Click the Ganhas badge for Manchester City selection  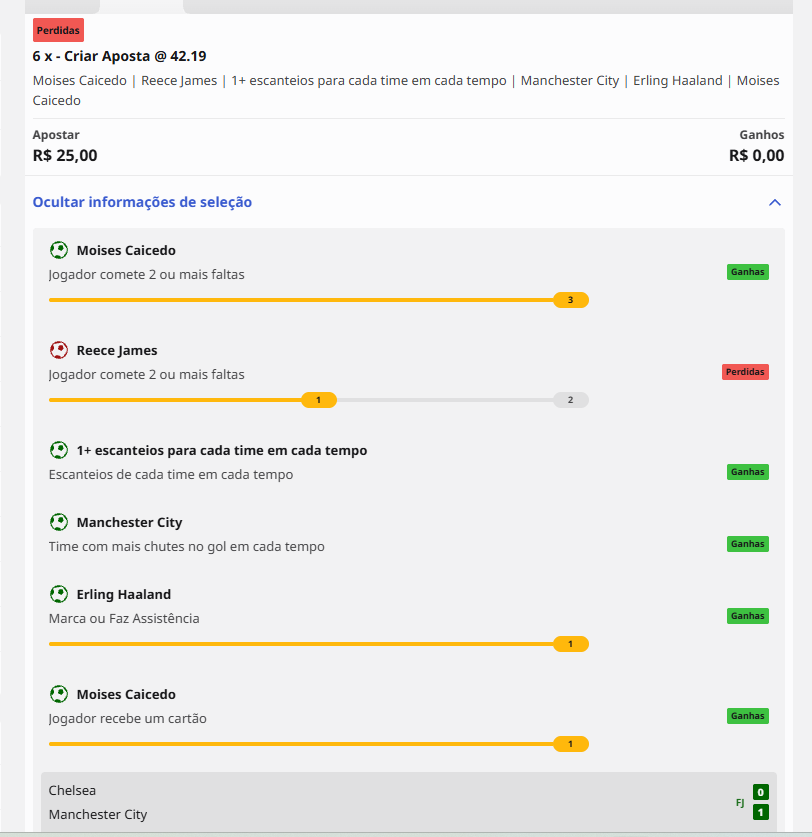747,544
